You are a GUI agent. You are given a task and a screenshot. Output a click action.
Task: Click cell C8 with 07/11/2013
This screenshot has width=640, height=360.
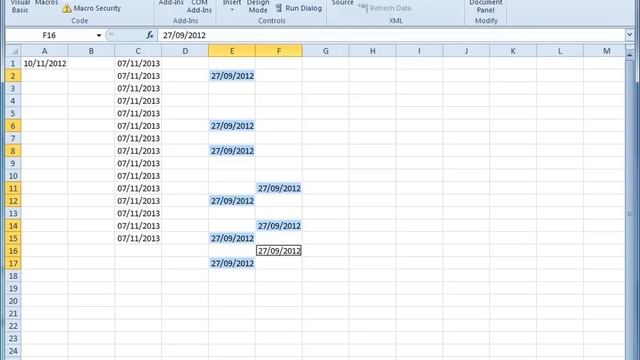pyautogui.click(x=138, y=151)
